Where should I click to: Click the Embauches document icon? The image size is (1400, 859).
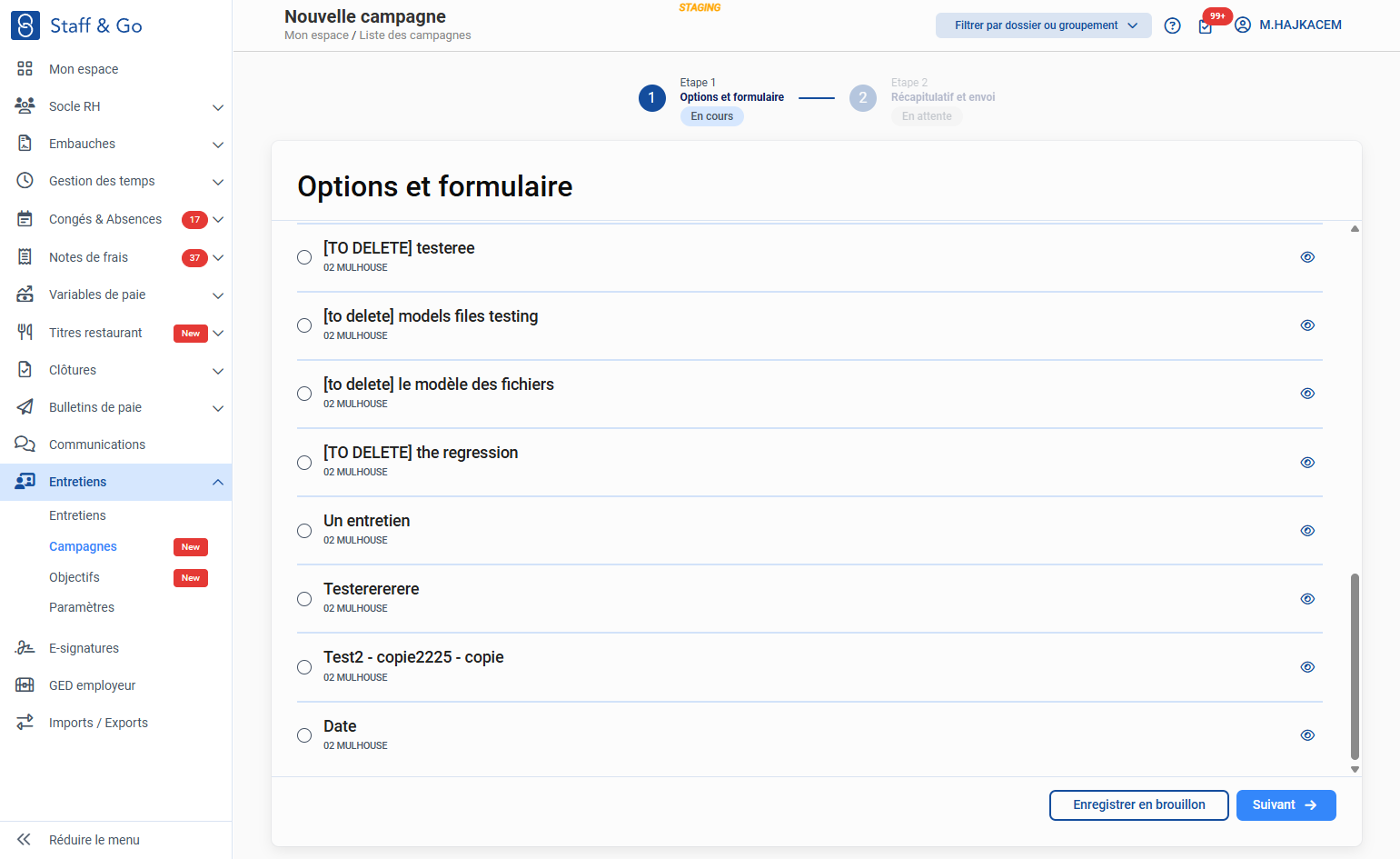25,144
